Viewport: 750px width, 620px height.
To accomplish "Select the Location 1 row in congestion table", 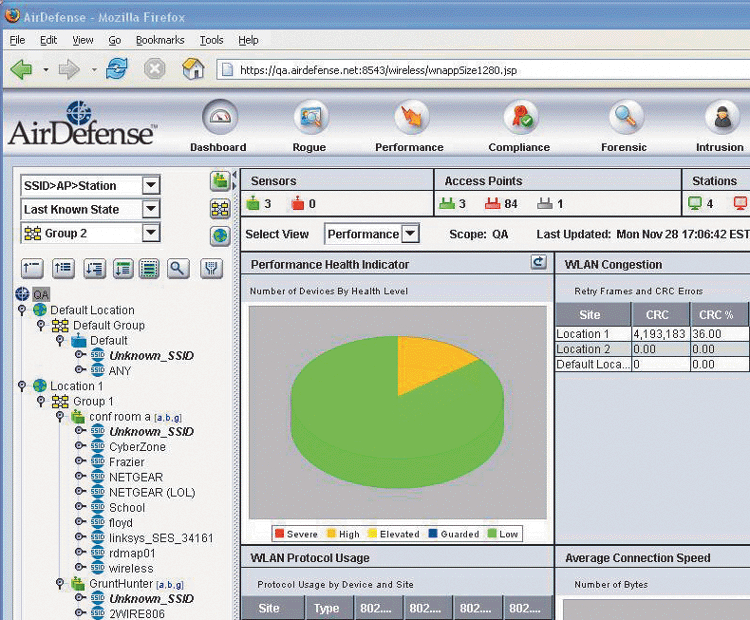I will point(652,334).
